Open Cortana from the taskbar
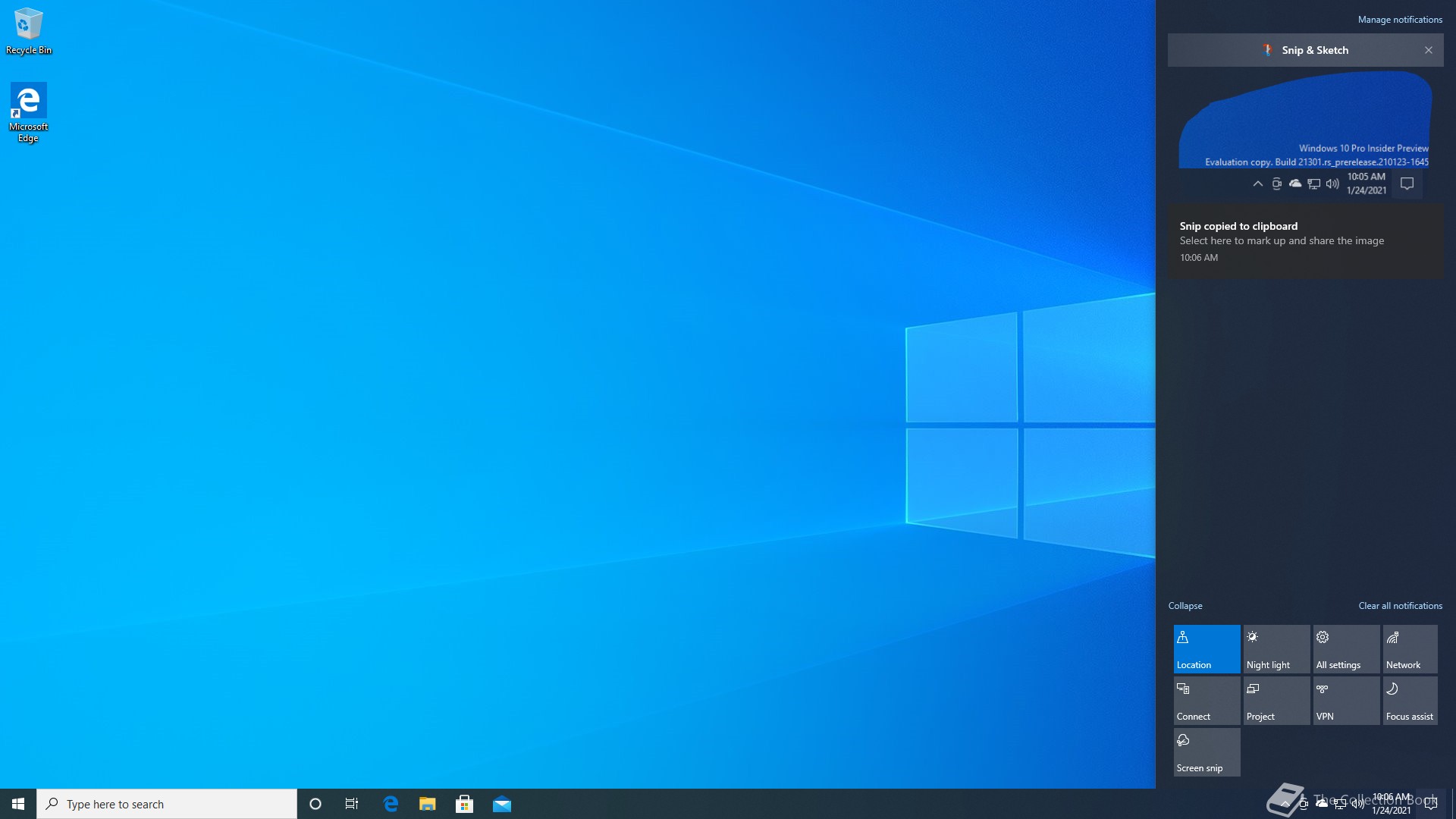The image size is (1456, 819). (315, 804)
